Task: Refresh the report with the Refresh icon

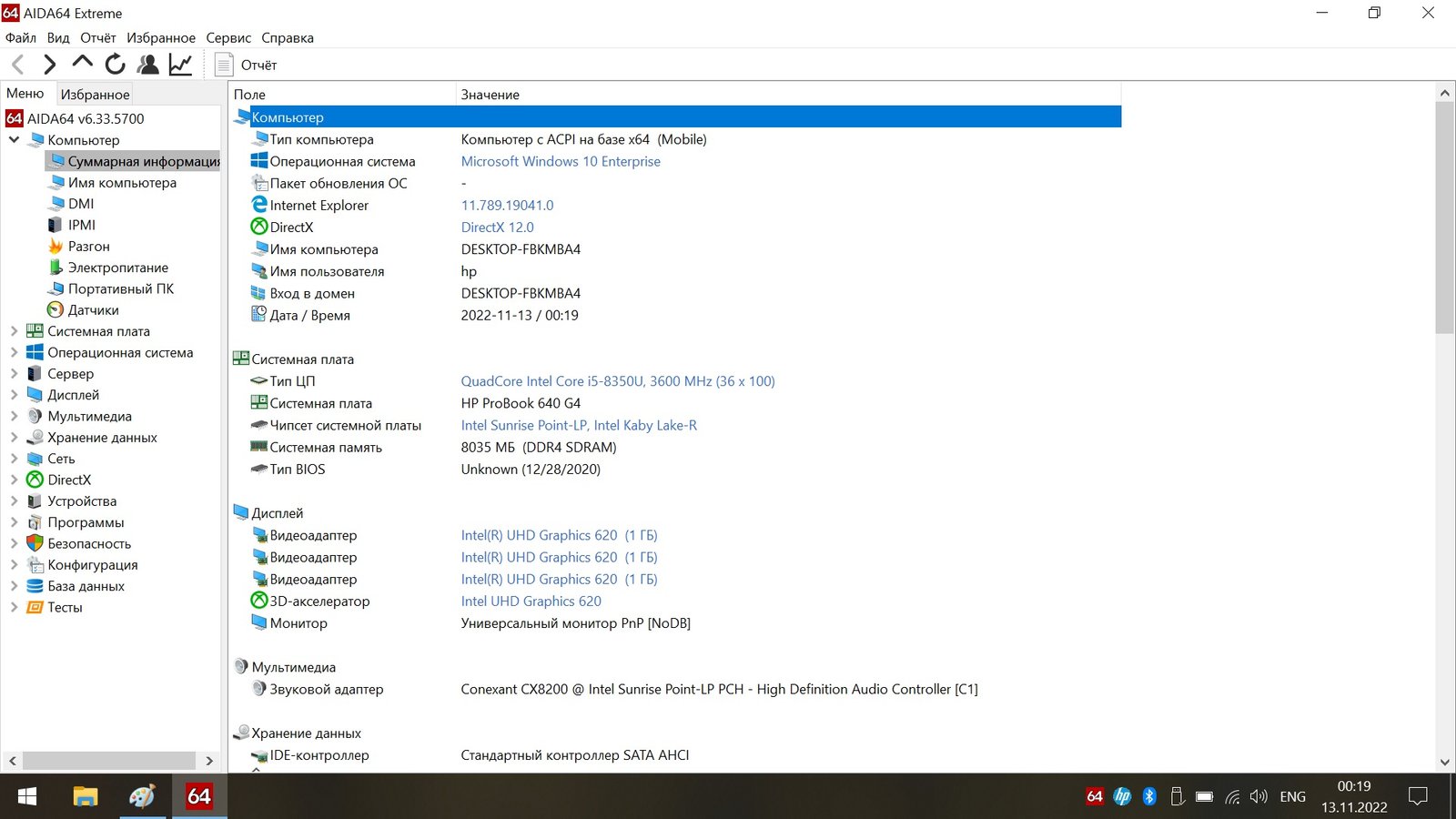Action: tap(115, 65)
